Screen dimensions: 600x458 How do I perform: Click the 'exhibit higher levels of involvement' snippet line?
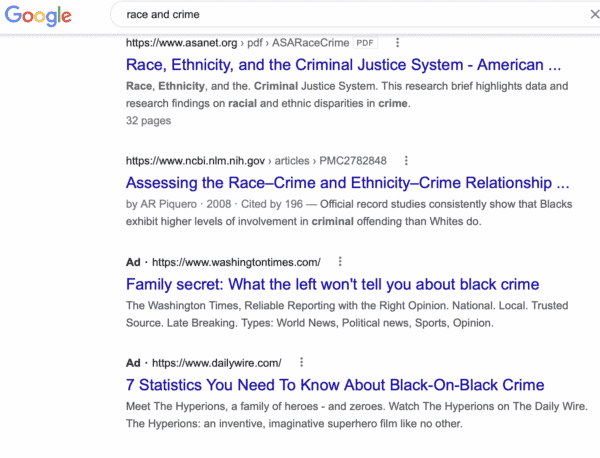click(303, 222)
